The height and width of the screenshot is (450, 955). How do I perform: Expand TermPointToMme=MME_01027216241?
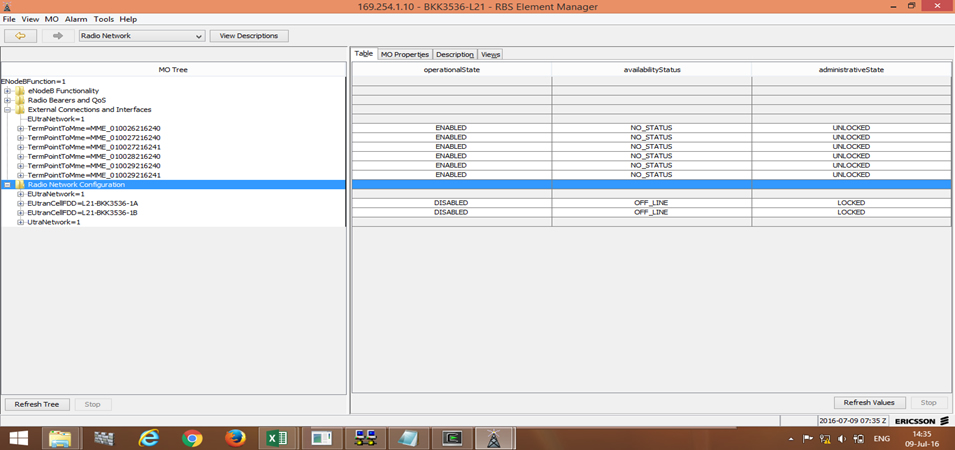20,147
